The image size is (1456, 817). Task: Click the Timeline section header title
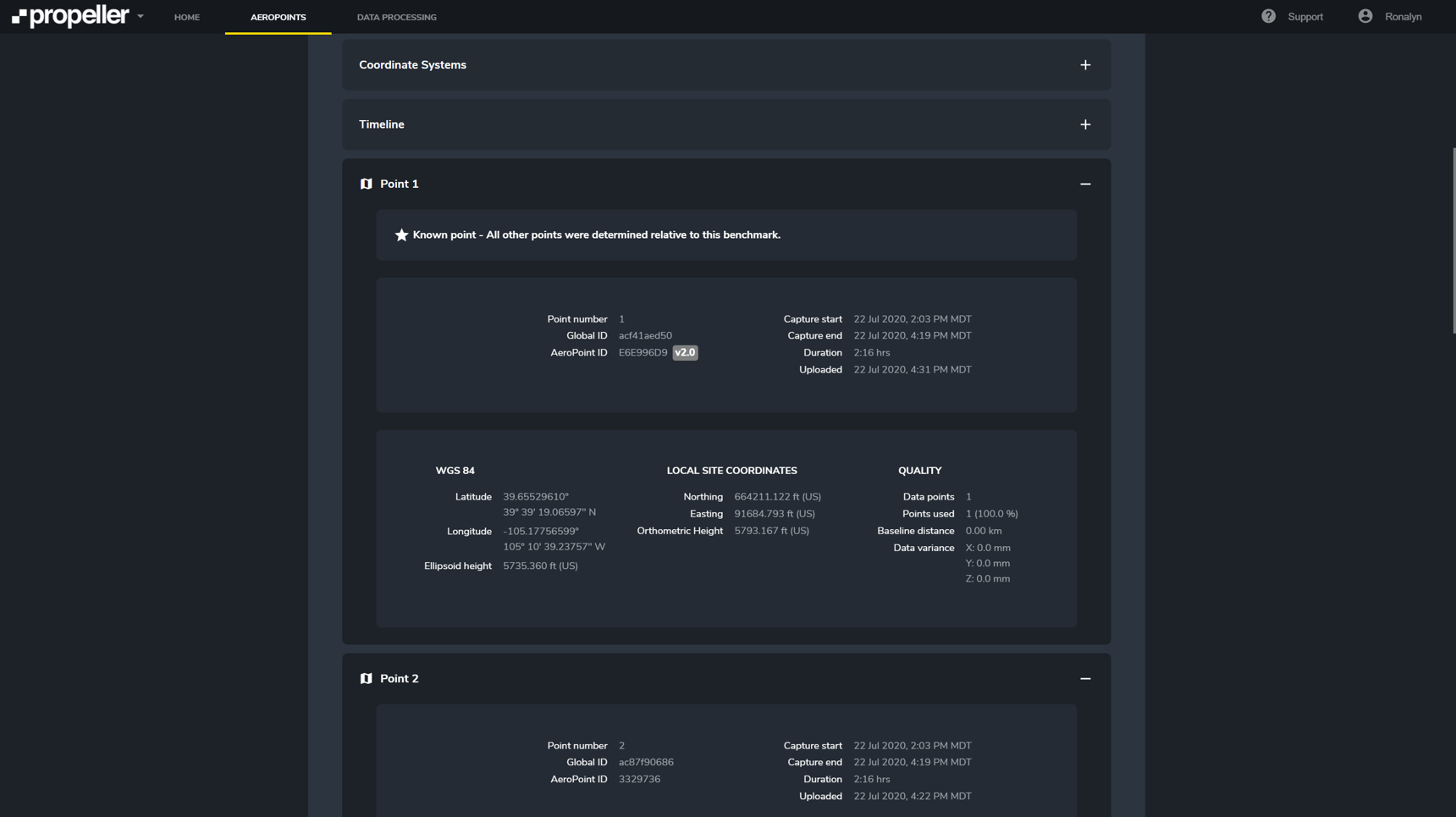382,124
